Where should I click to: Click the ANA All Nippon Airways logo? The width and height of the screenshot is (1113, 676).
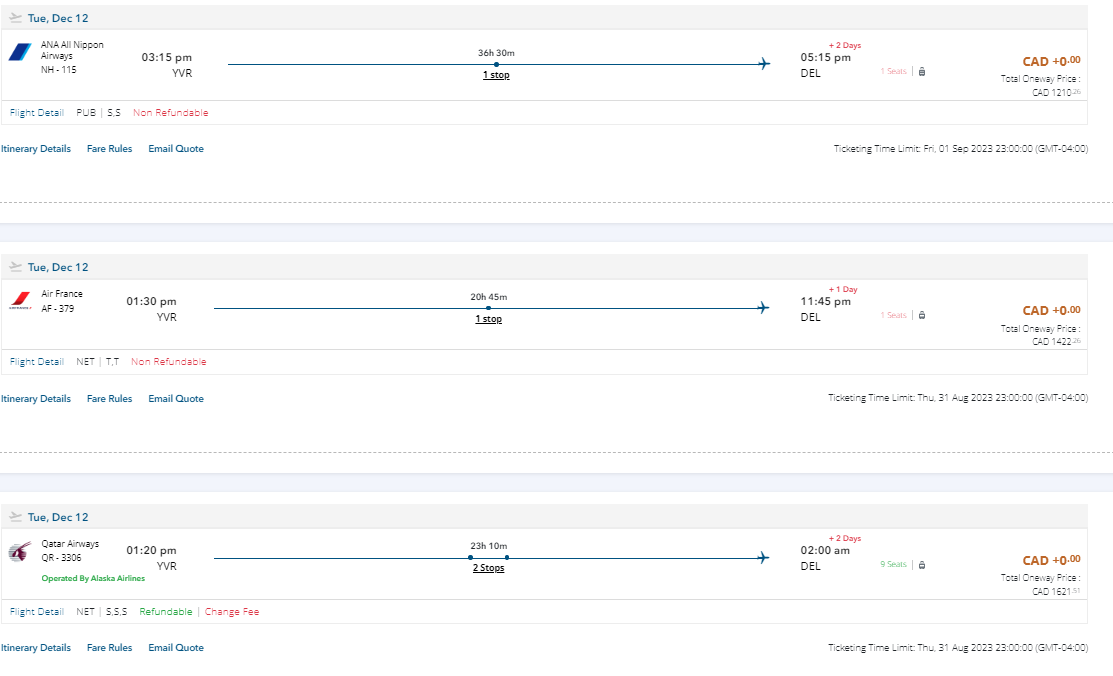pos(20,52)
